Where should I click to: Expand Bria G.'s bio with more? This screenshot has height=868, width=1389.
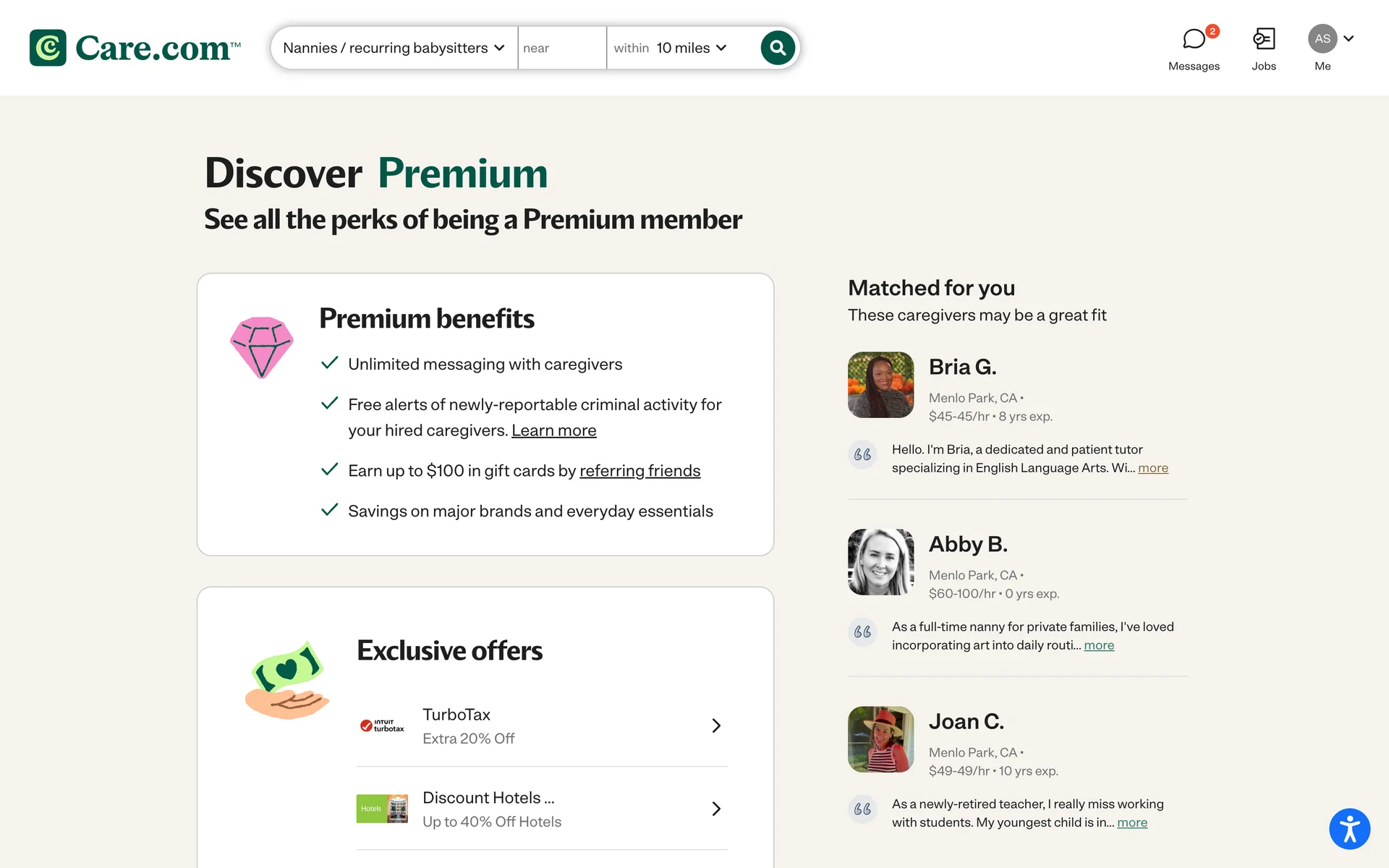(x=1152, y=468)
